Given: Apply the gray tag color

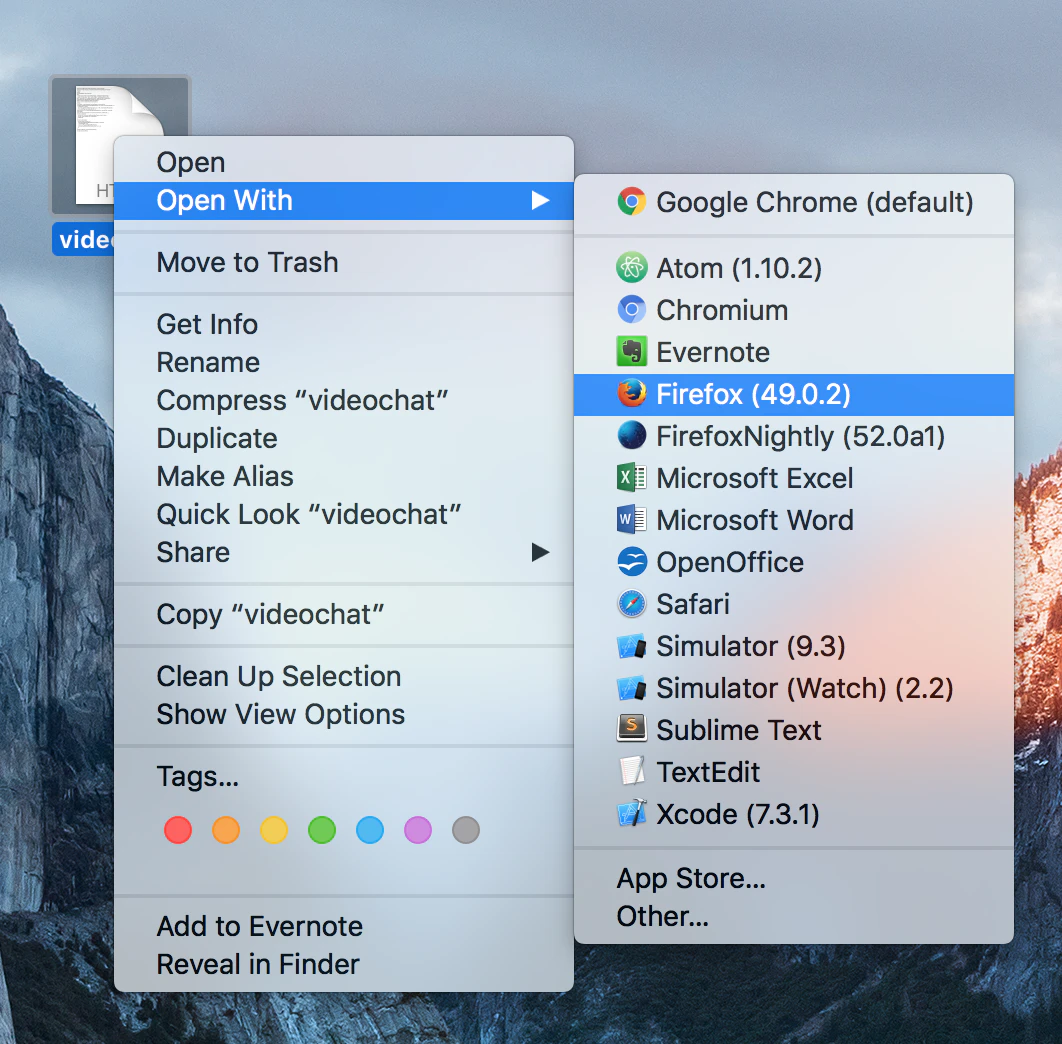Looking at the screenshot, I should pos(466,830).
